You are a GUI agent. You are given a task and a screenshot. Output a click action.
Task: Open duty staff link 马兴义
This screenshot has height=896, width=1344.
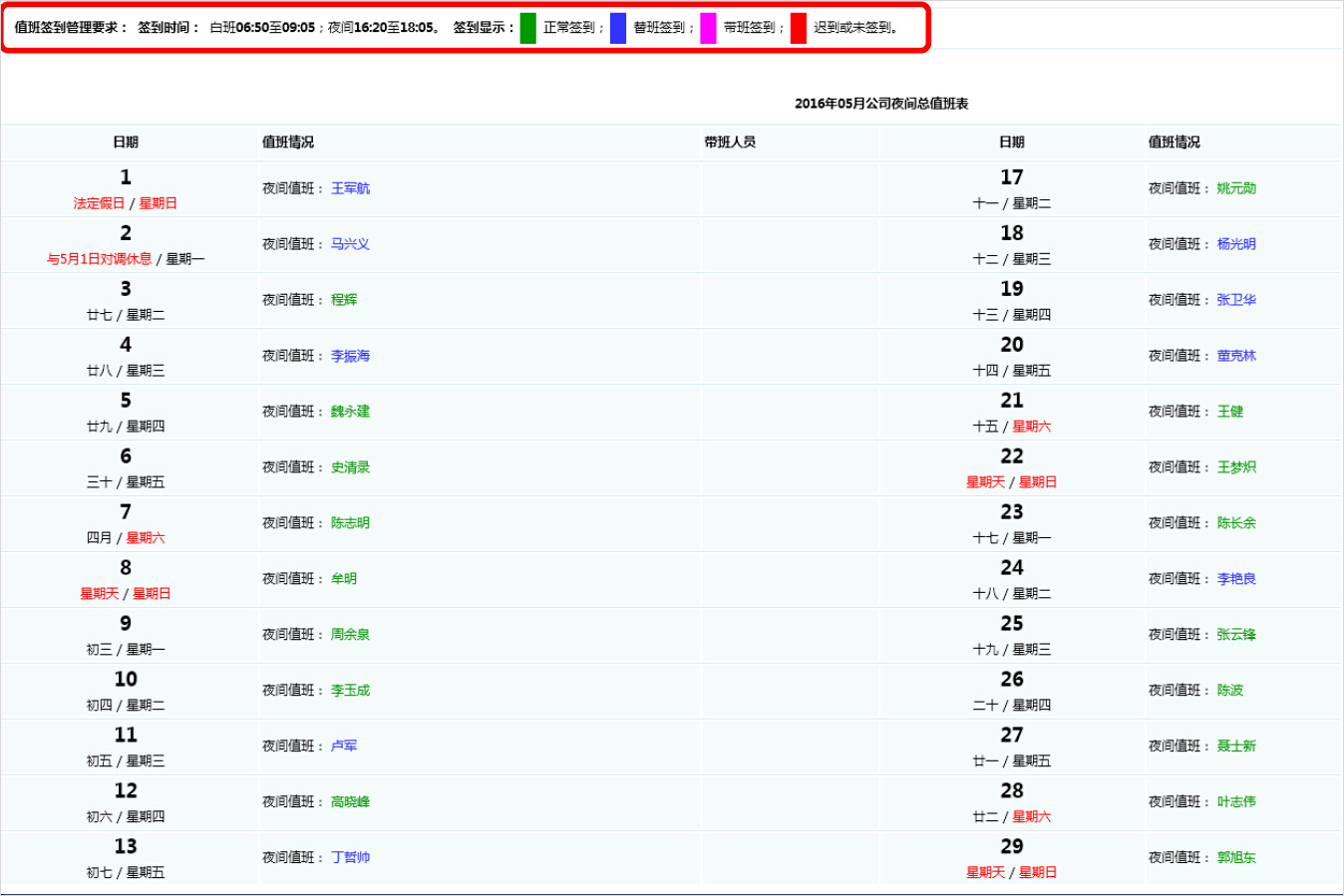tap(350, 244)
